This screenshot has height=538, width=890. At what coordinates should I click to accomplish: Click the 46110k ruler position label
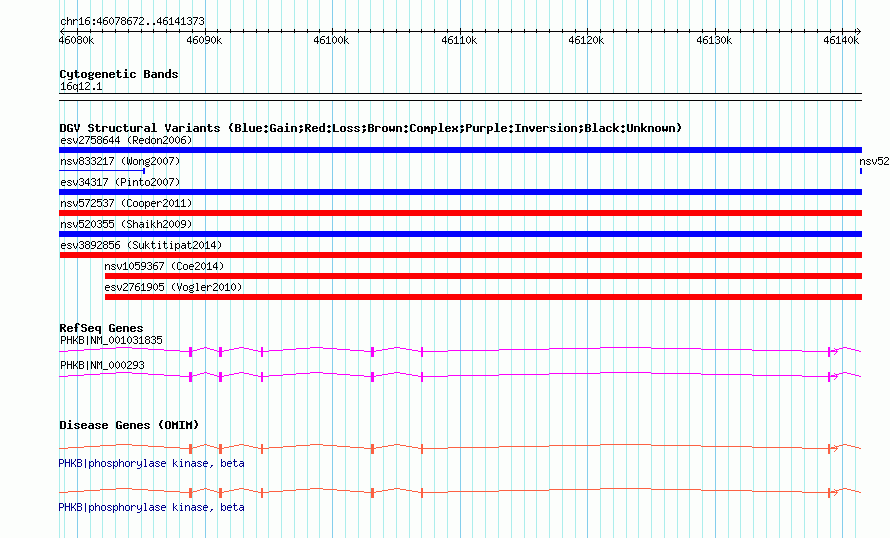tap(459, 40)
